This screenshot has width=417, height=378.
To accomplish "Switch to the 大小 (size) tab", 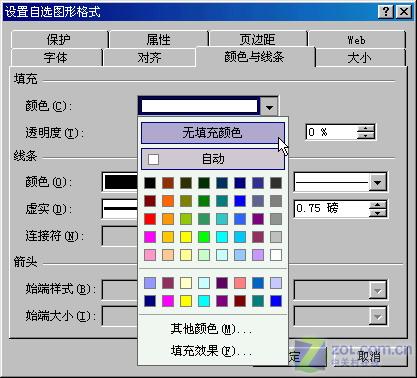I will click(359, 58).
